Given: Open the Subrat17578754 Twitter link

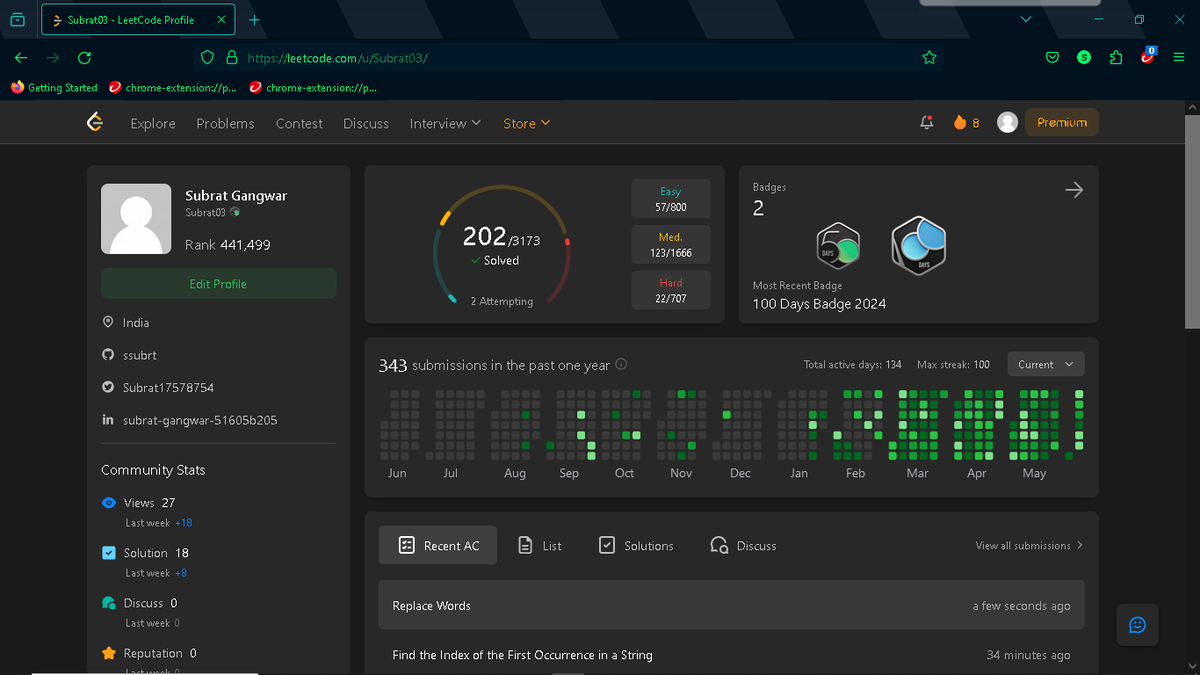Looking at the screenshot, I should click(168, 387).
